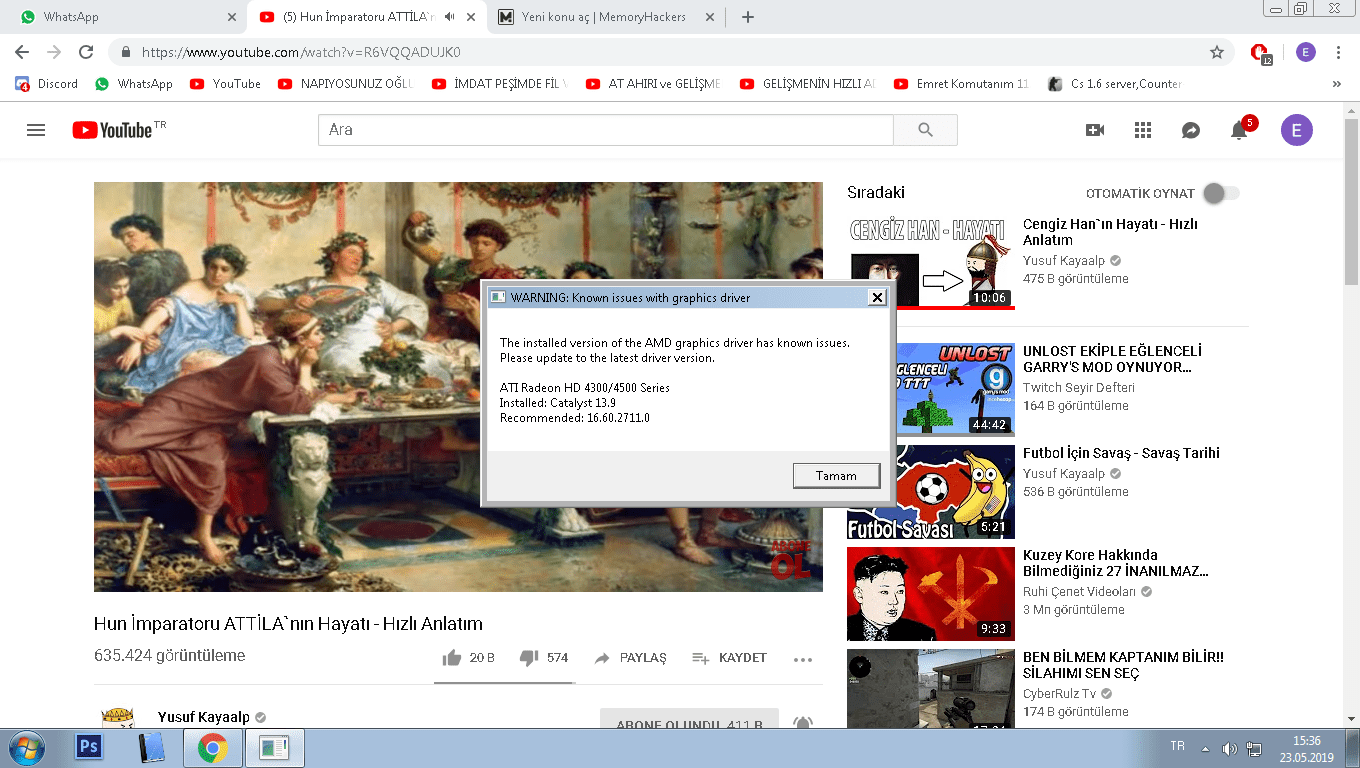The height and width of the screenshot is (768, 1360).
Task: Click the browser address bar URL
Action: (x=301, y=52)
